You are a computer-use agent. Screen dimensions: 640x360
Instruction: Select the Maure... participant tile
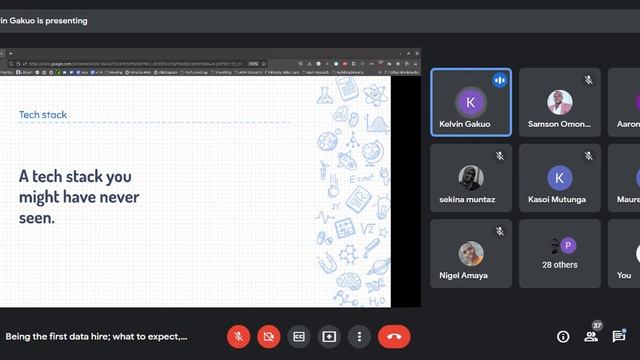(624, 178)
